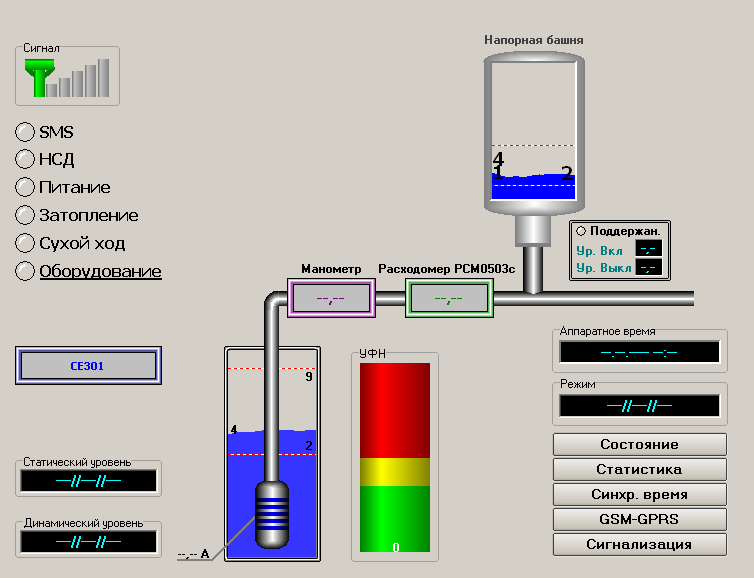Viewport: 754px width, 578px height.
Task: Click the CE301 meter box
Action: [87, 366]
